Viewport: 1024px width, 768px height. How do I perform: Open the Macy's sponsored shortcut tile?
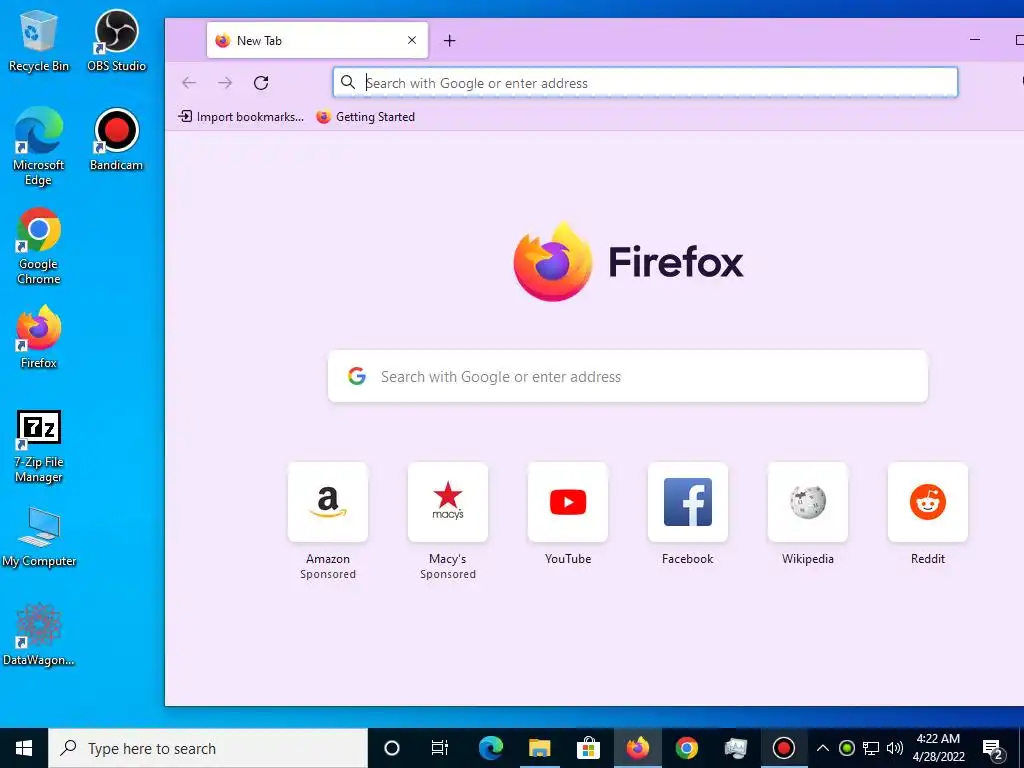(x=448, y=502)
